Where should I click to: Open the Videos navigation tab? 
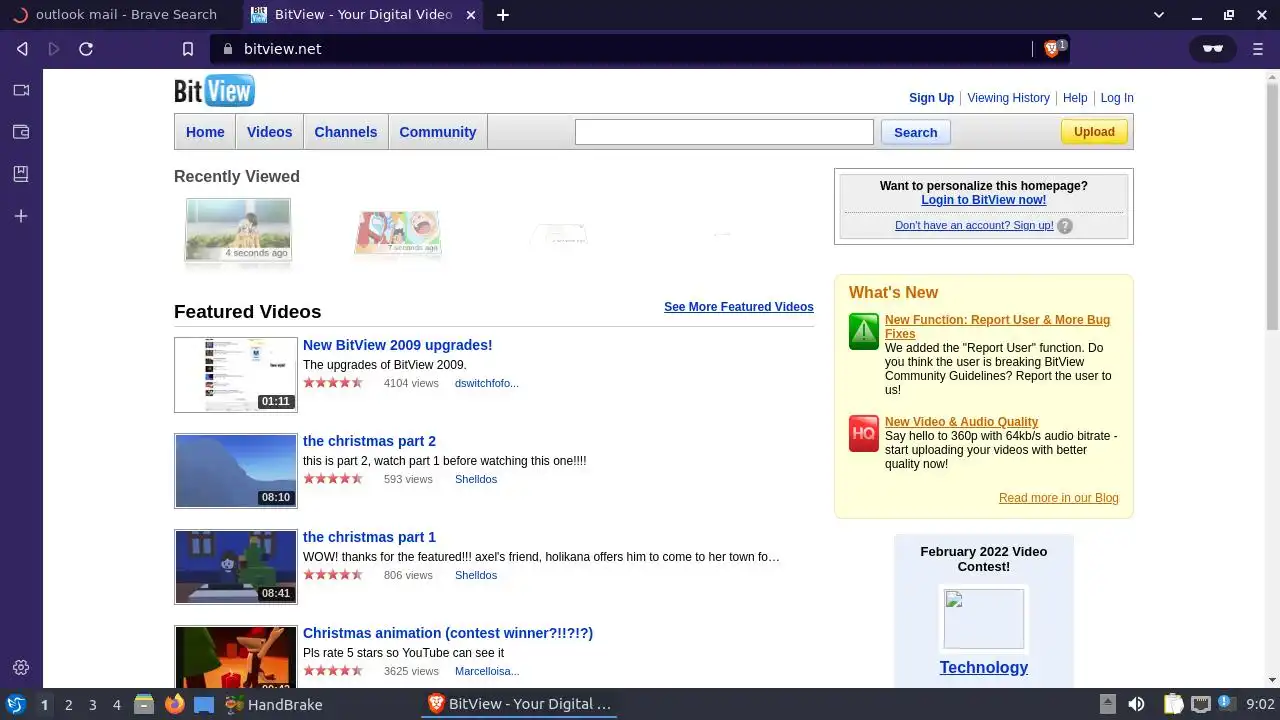[270, 132]
